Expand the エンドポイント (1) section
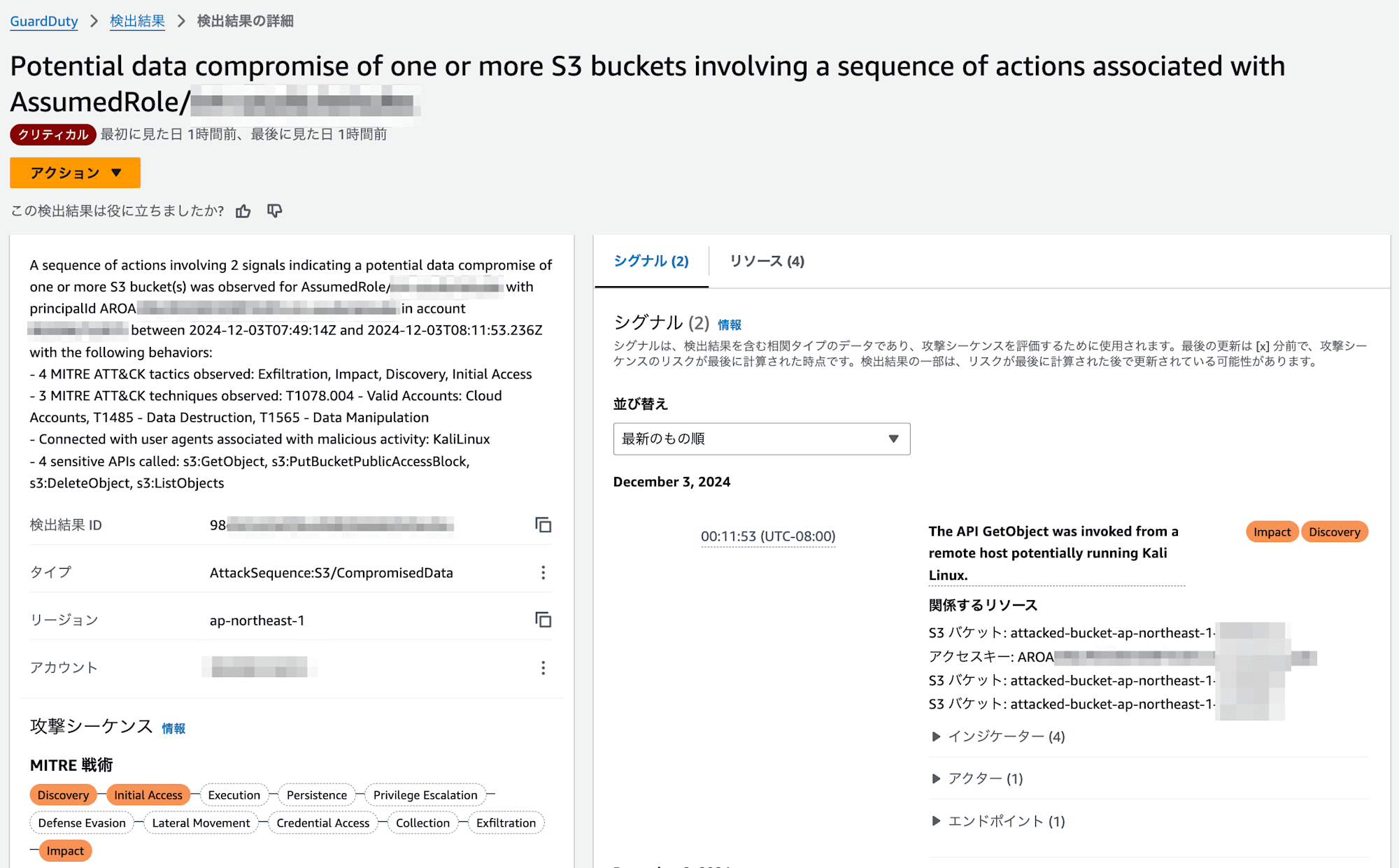 999,821
